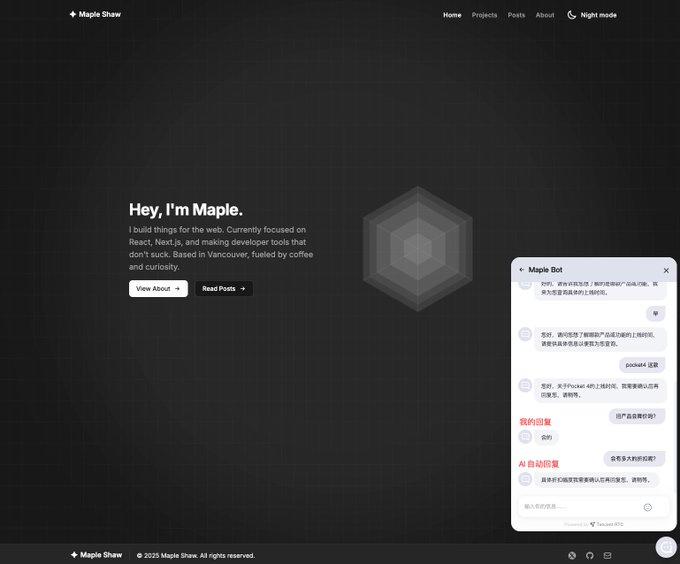Click the floating chat launcher bubble
Image resolution: width=680 pixels, height=564 pixels.
click(667, 548)
